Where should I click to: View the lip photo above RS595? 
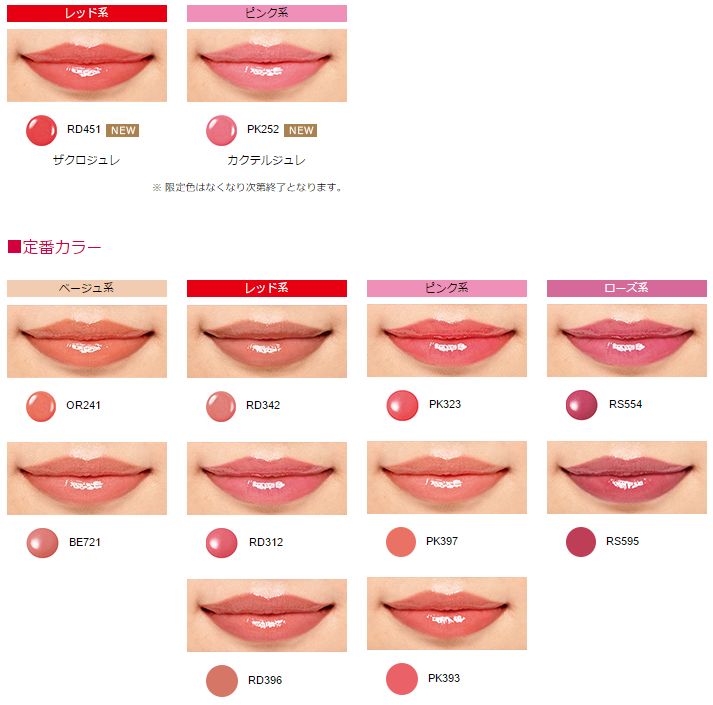pos(627,478)
